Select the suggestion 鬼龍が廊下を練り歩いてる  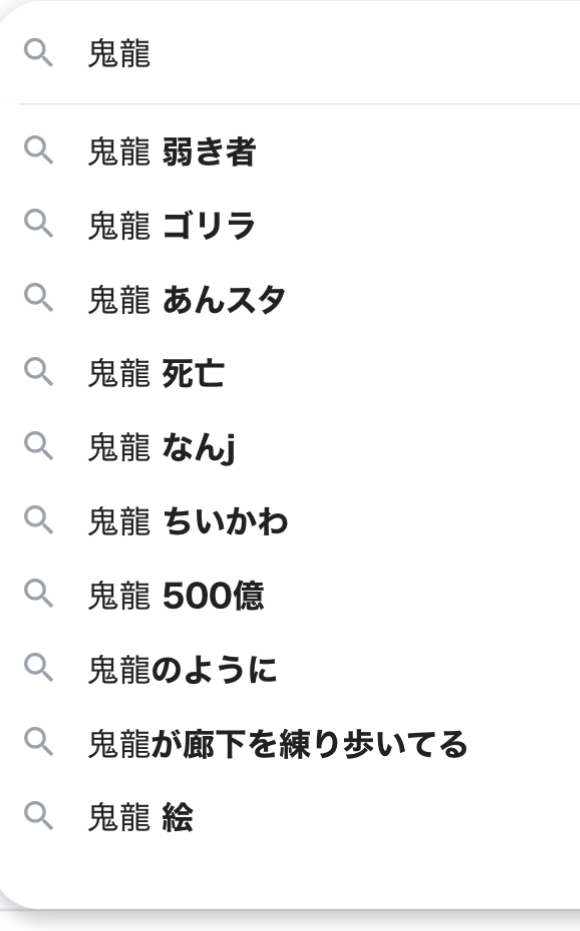pos(290,743)
